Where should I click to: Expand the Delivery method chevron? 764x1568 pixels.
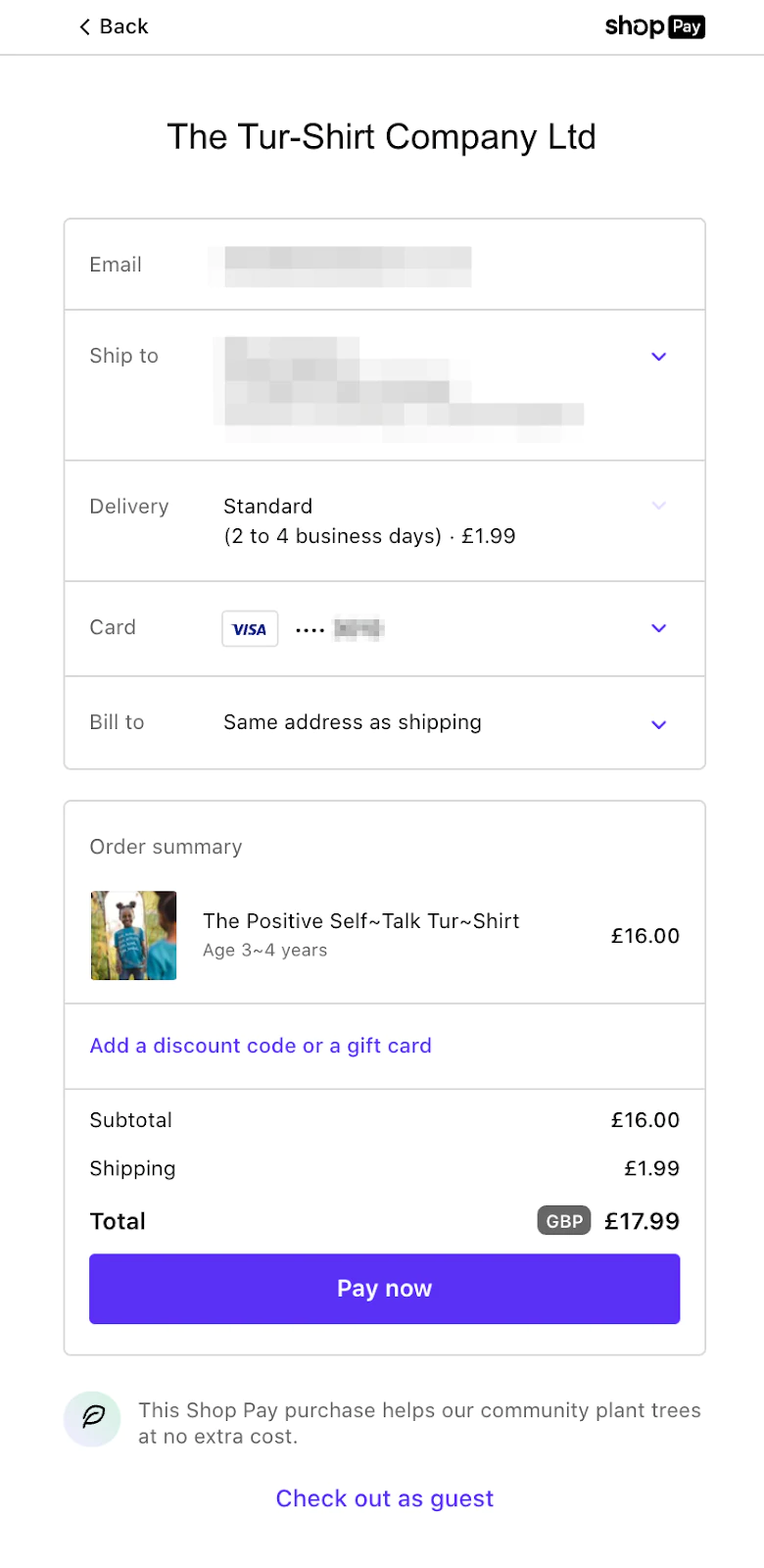[659, 506]
